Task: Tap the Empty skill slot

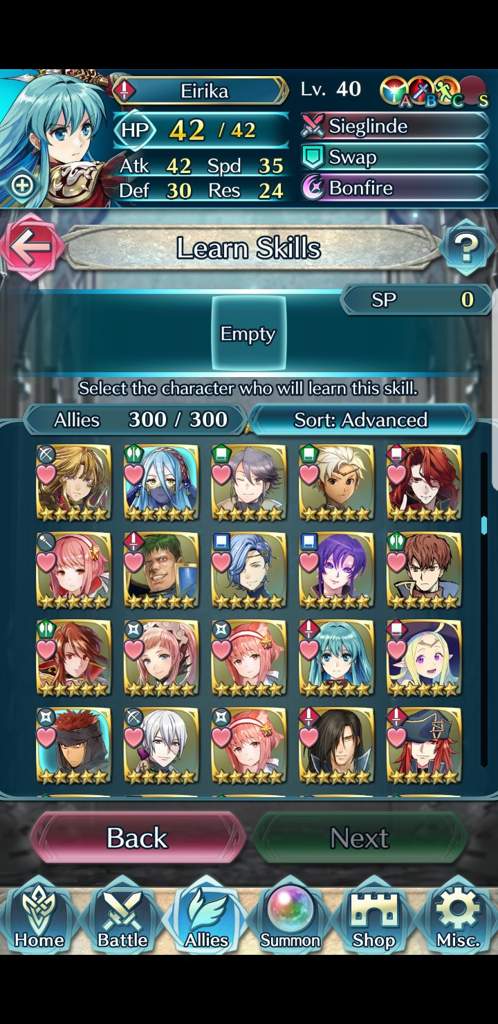Action: 248,334
